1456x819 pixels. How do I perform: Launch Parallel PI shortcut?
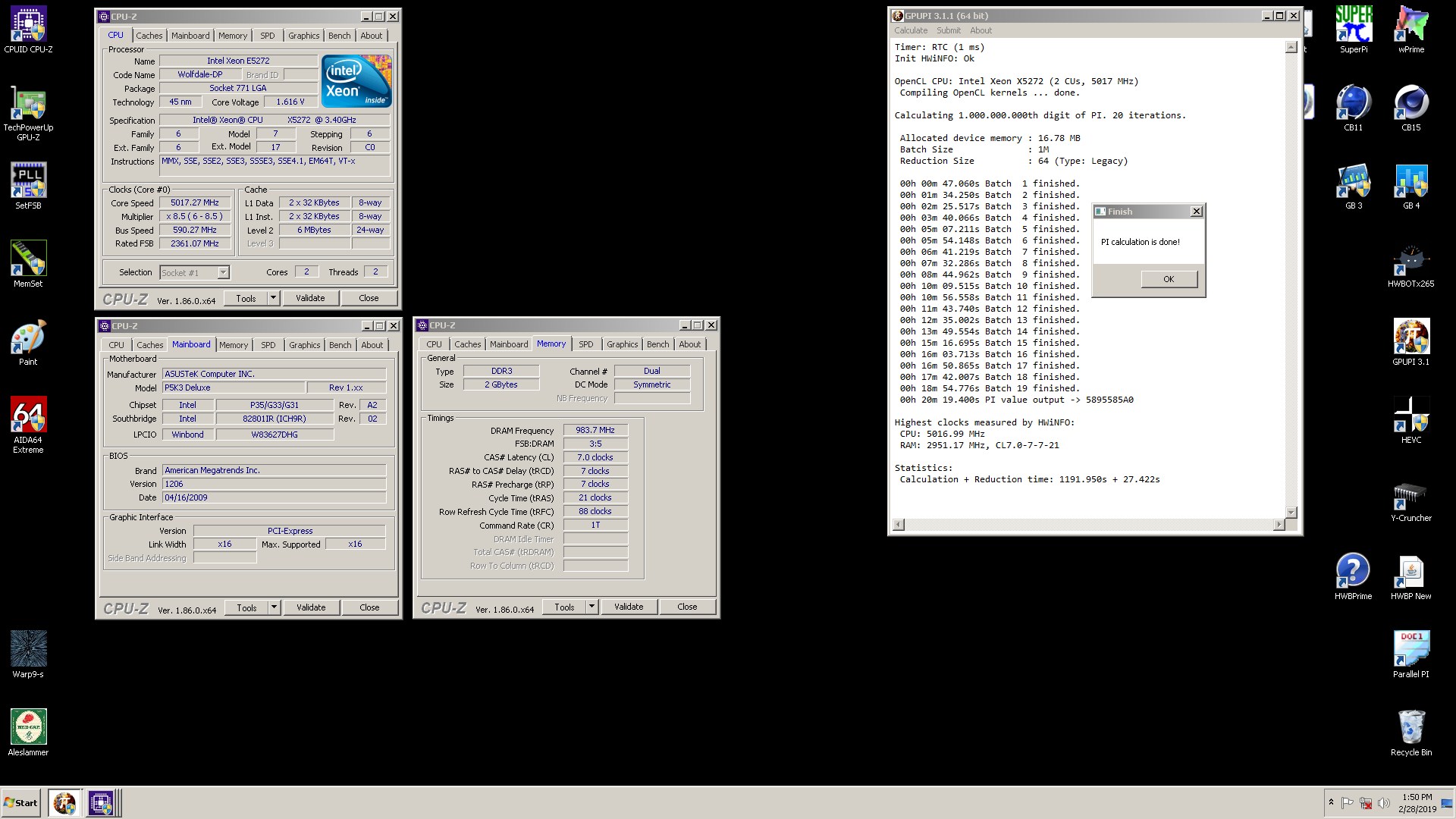point(1411,655)
